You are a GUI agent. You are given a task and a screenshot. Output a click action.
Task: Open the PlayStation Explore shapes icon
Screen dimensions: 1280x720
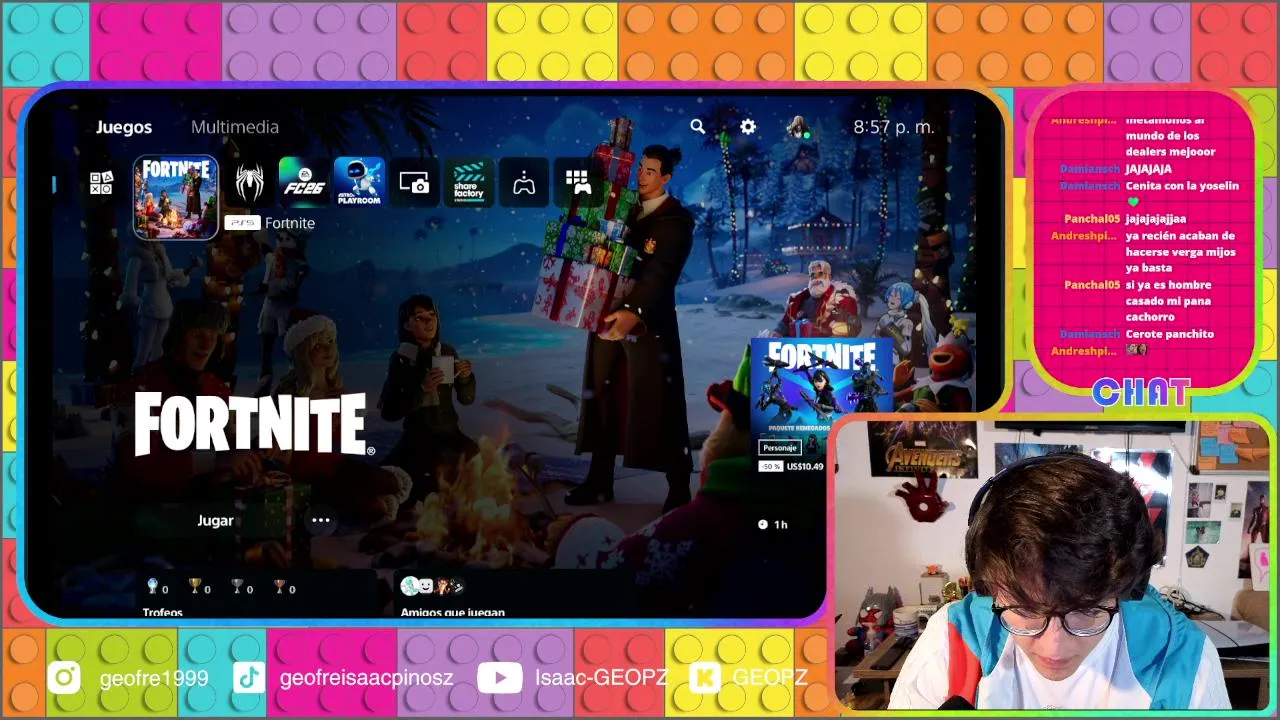tap(101, 183)
